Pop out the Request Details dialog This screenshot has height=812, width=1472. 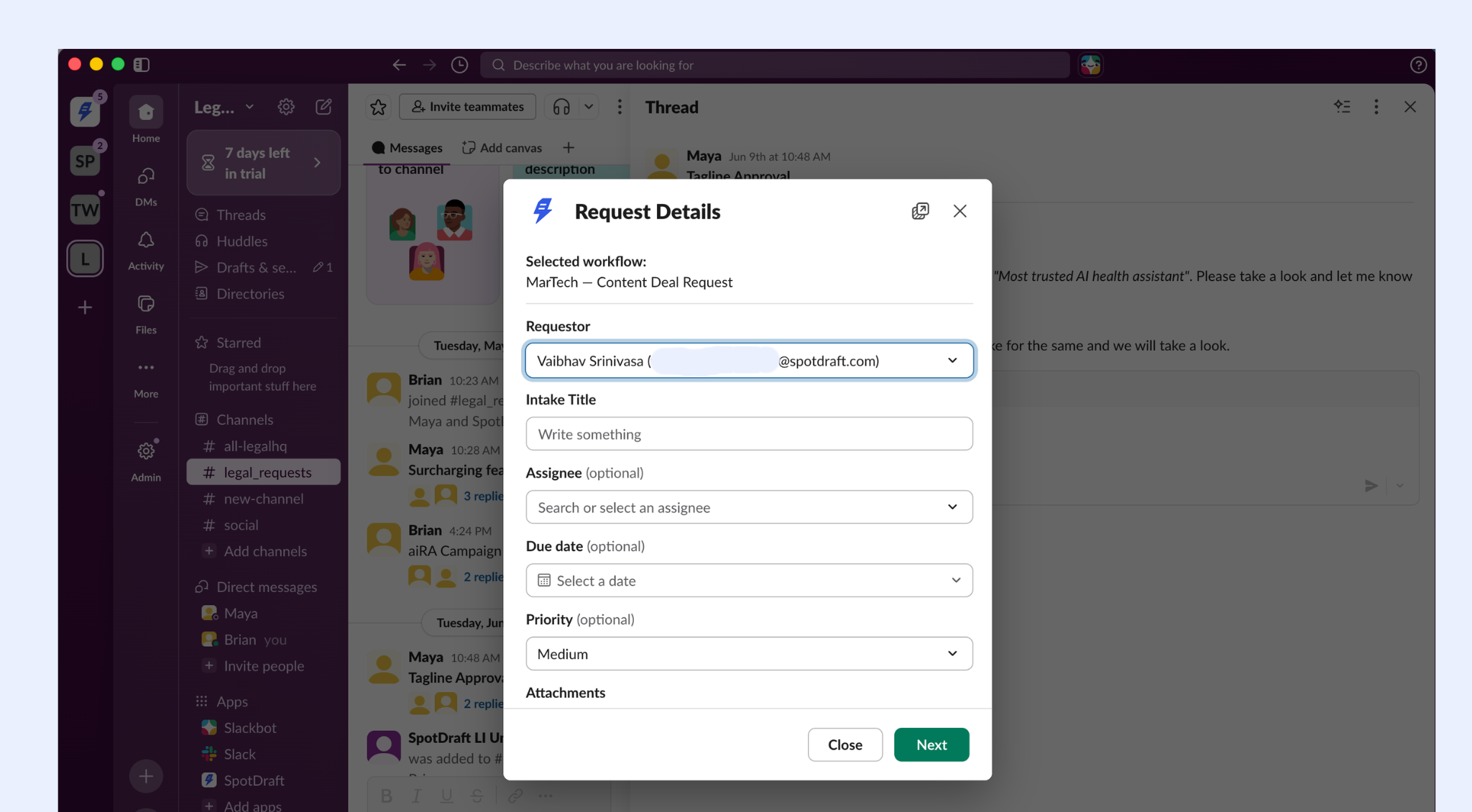click(920, 211)
